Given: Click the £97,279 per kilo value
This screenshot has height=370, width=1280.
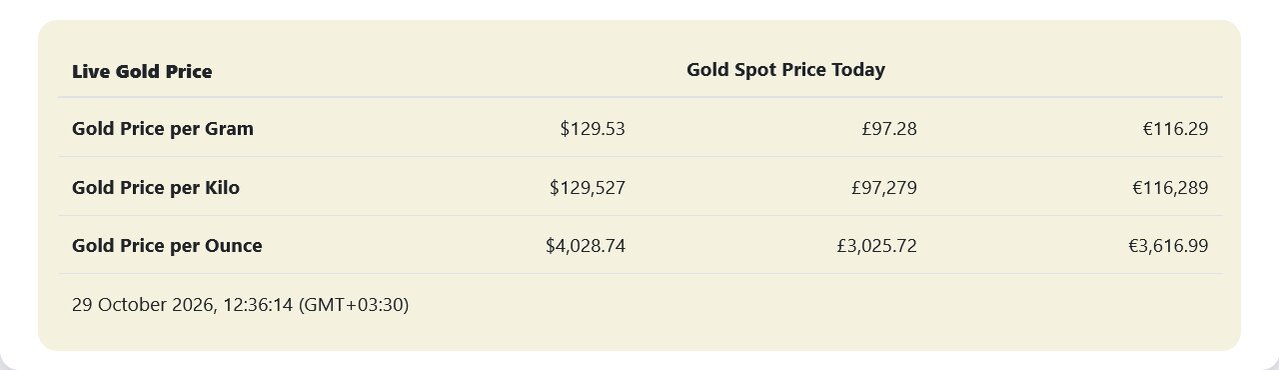Looking at the screenshot, I should 884,187.
